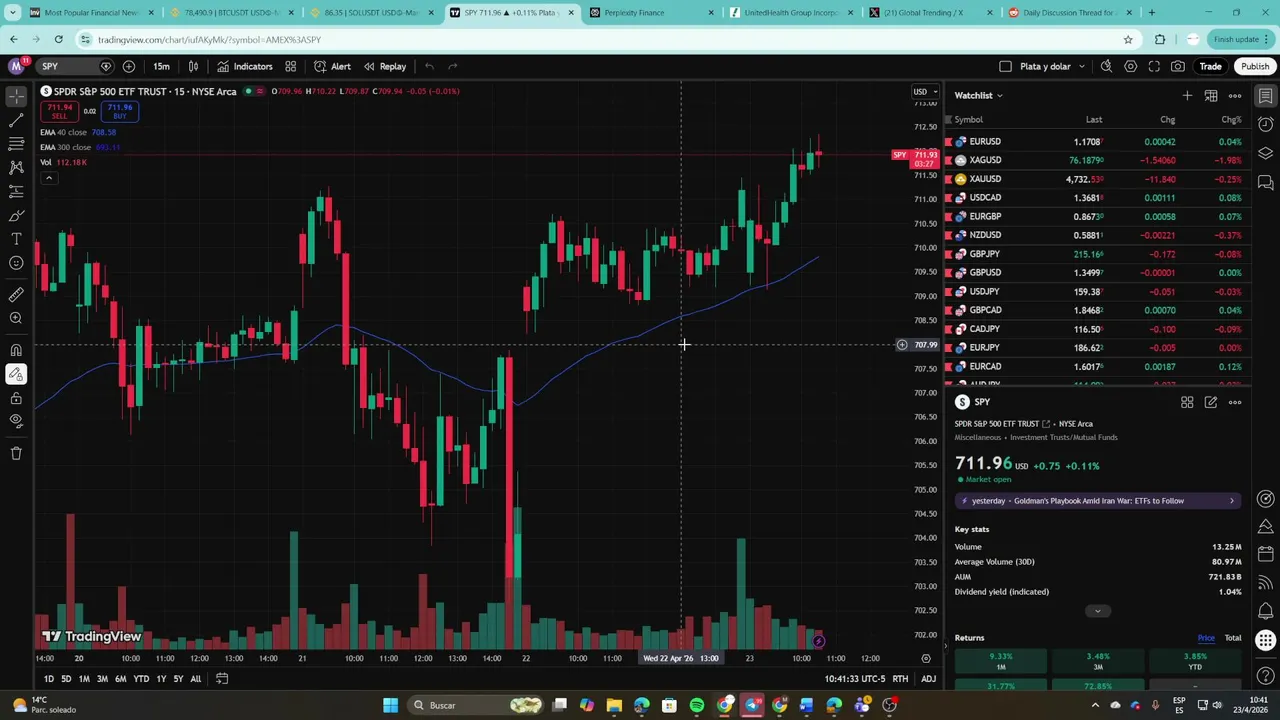The width and height of the screenshot is (1280, 720).
Task: Open the layout setup square icon
Action: (1006, 66)
